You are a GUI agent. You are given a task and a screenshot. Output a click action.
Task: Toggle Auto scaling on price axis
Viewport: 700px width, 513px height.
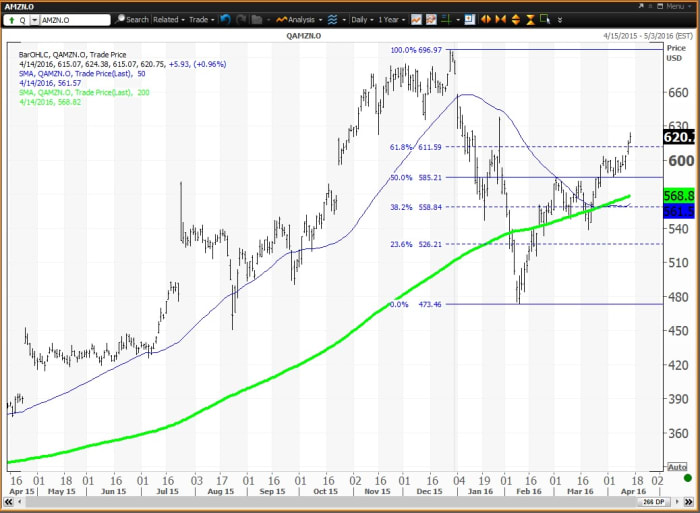(678, 467)
